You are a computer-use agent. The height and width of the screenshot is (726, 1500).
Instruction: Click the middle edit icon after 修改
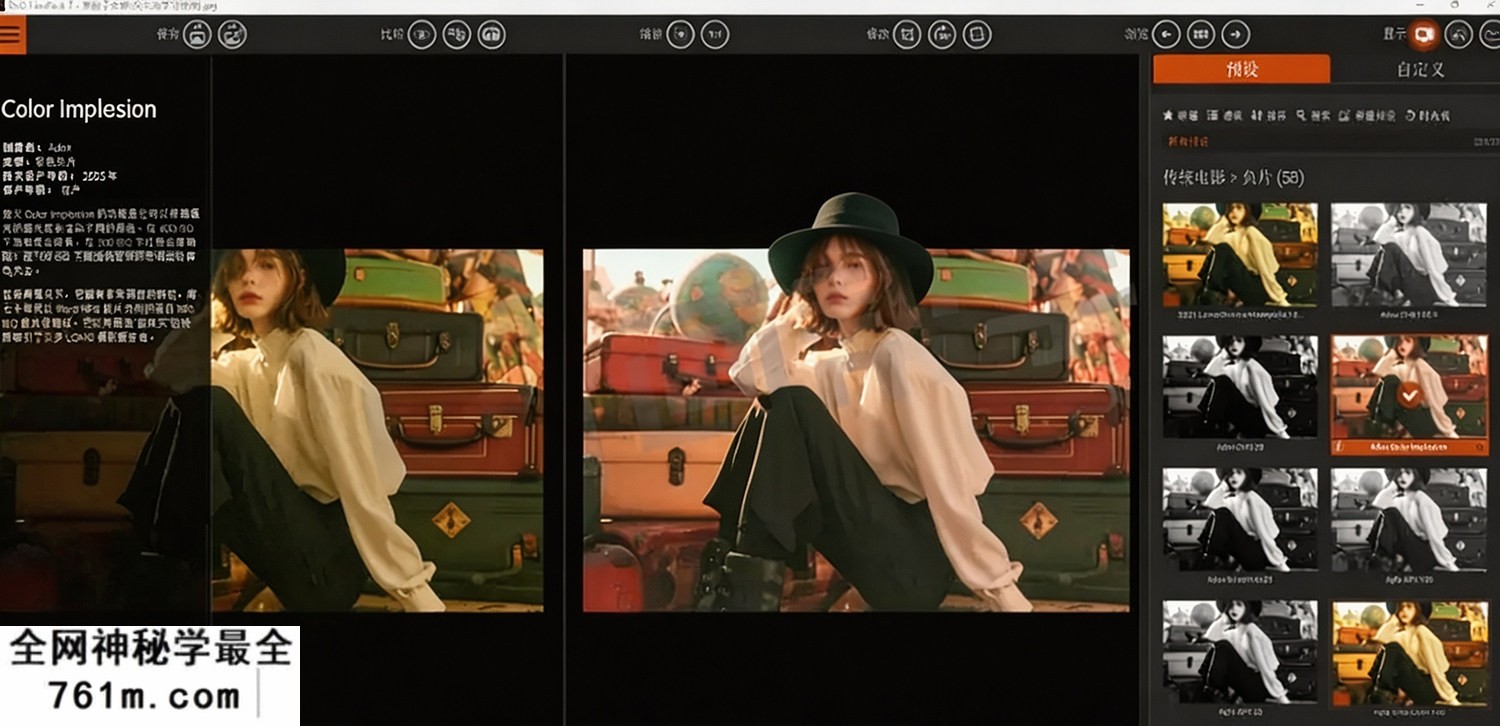[942, 35]
